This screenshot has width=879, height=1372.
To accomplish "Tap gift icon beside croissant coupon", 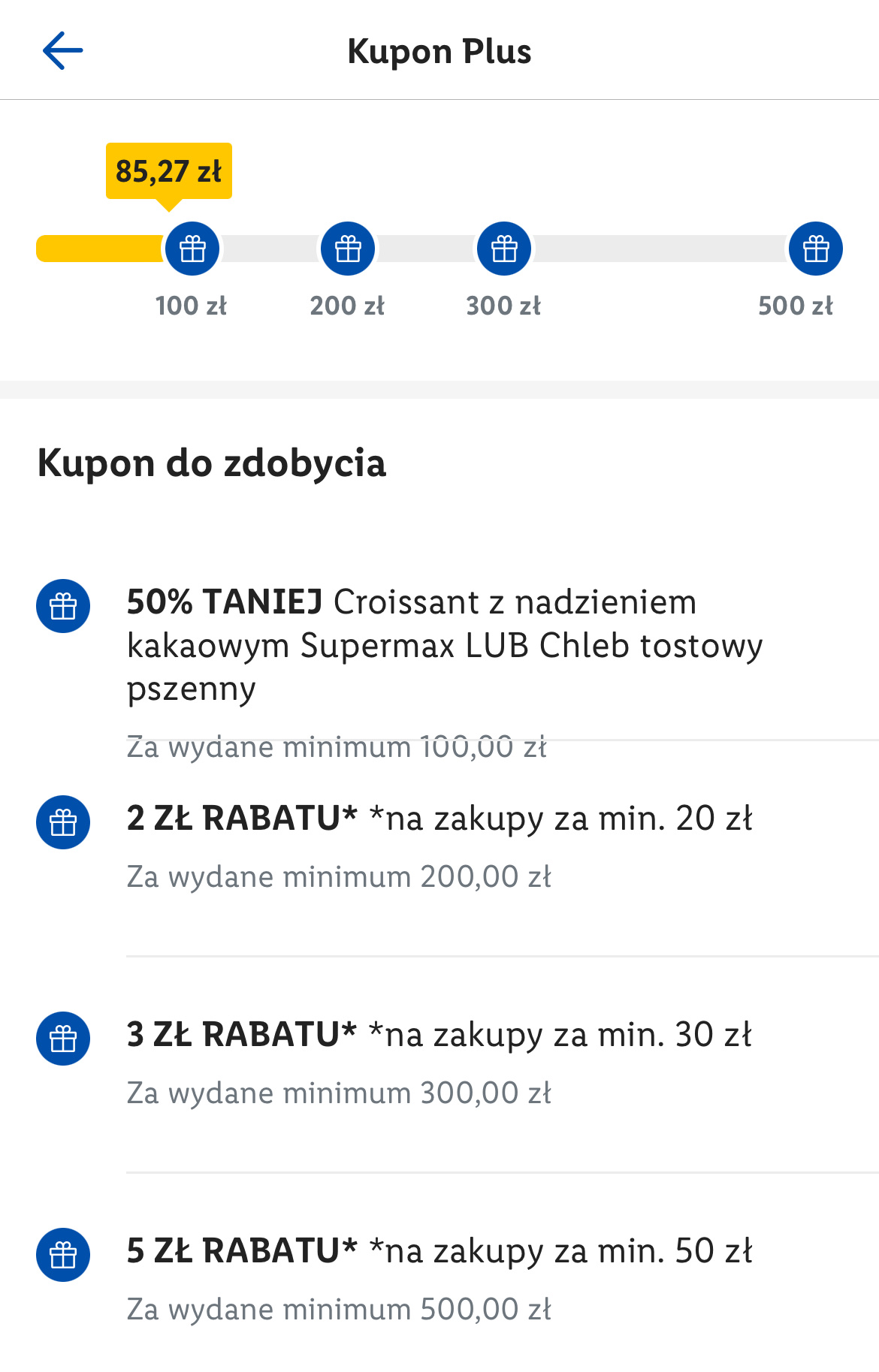I will (63, 606).
